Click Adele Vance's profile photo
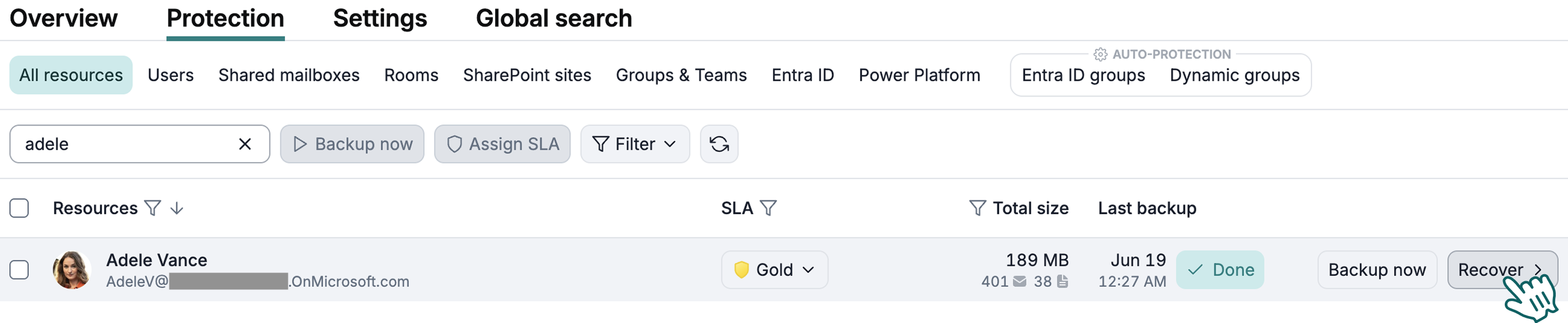This screenshot has width=1568, height=323. point(72,270)
